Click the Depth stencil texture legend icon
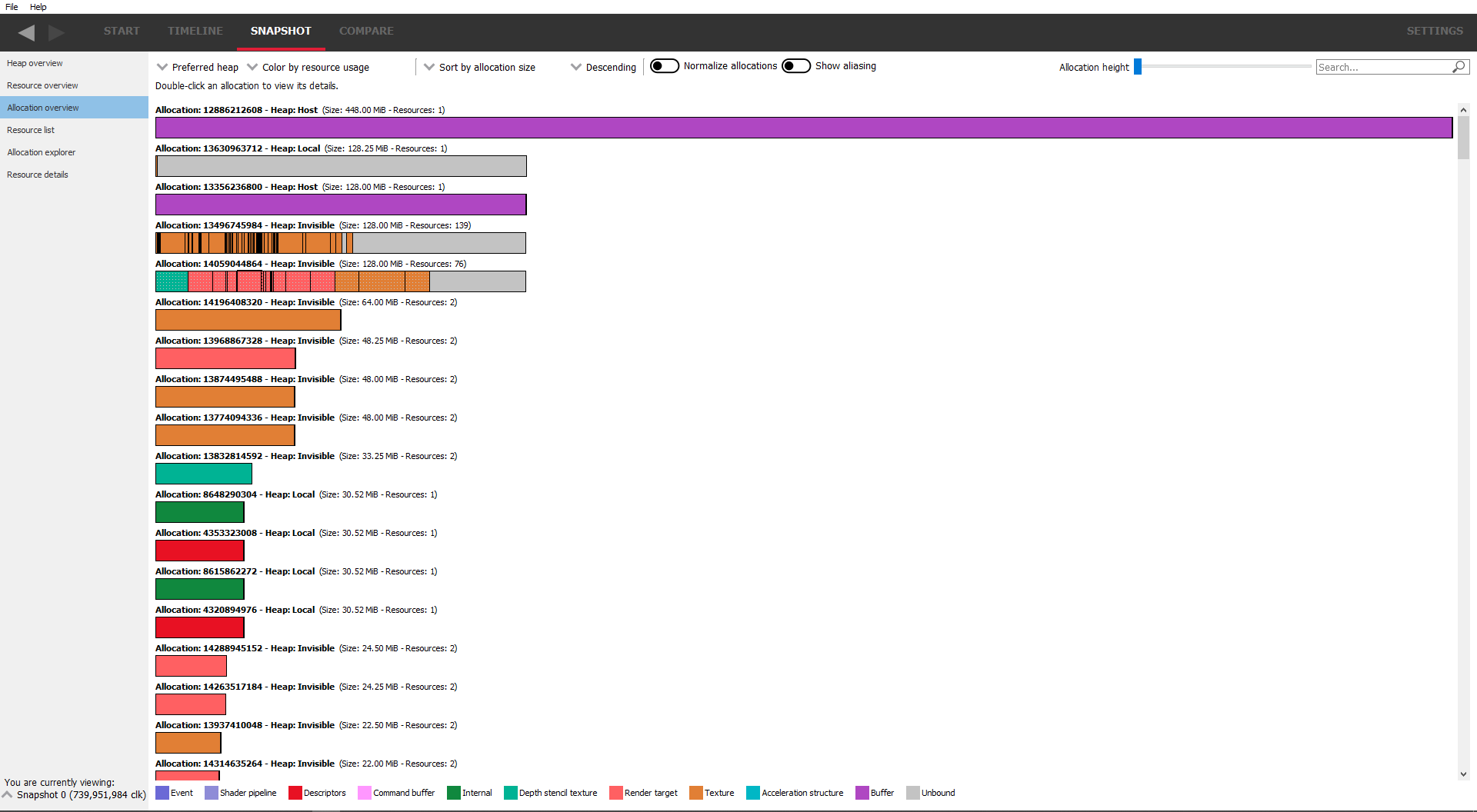The image size is (1477, 812). (510, 793)
